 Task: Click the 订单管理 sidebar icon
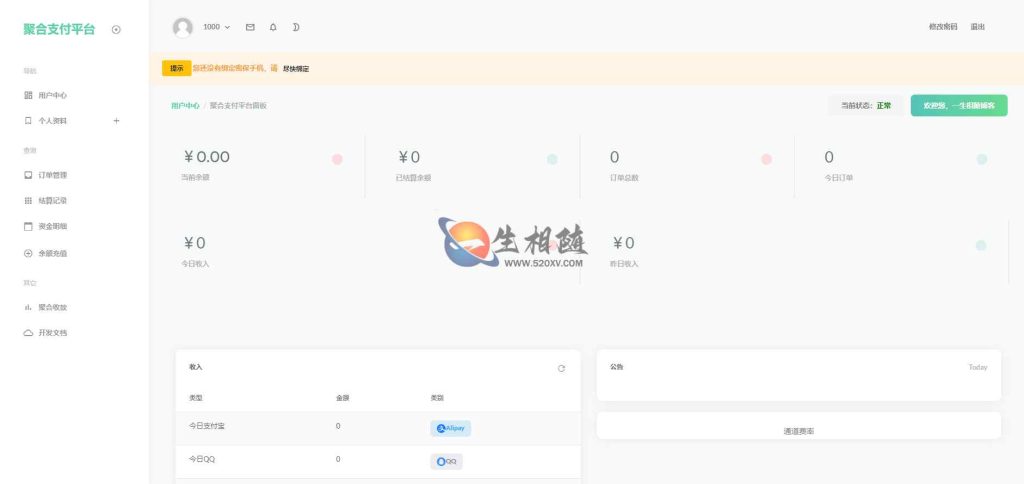[x=28, y=175]
